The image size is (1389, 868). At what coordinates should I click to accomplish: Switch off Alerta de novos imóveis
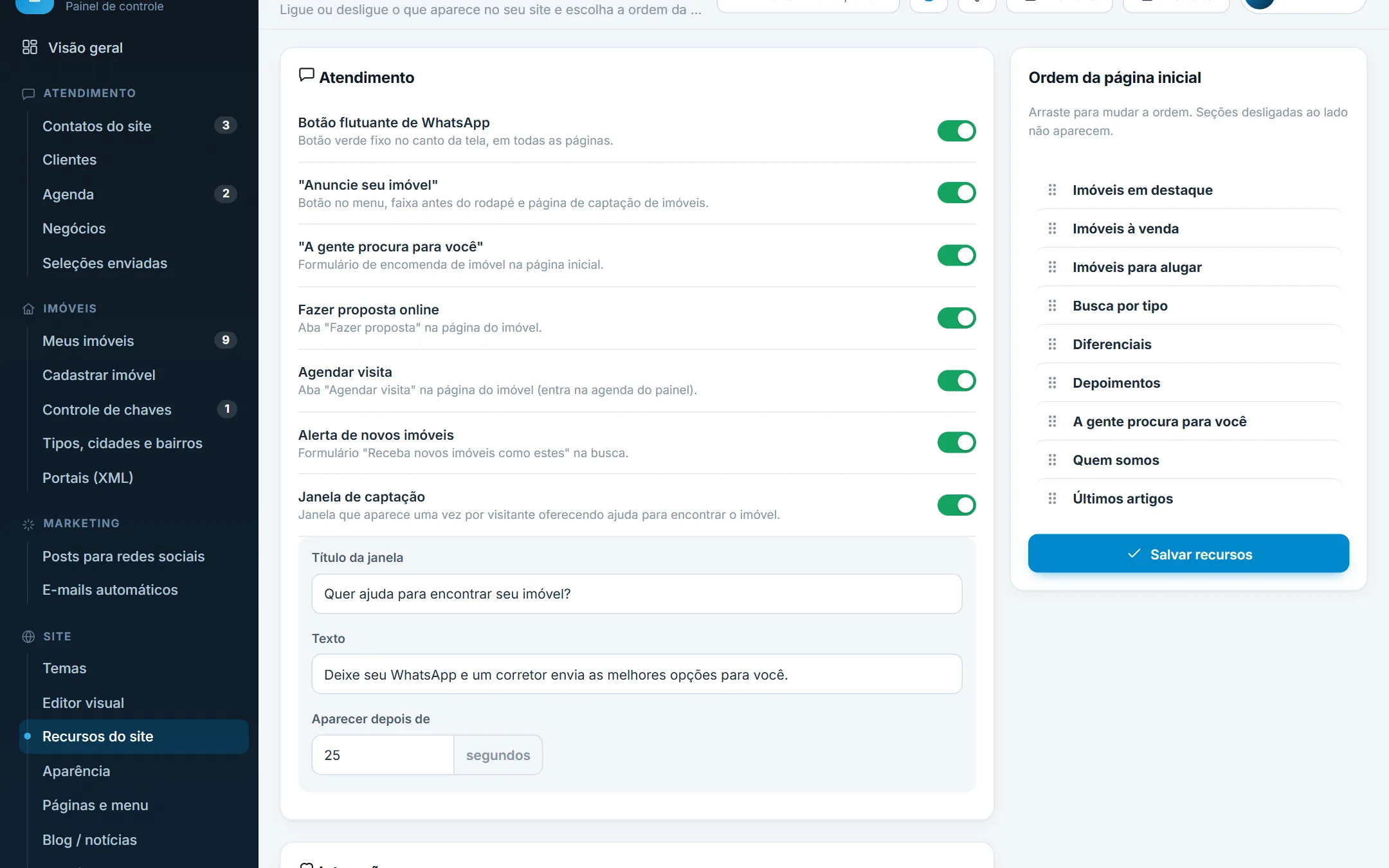(956, 442)
